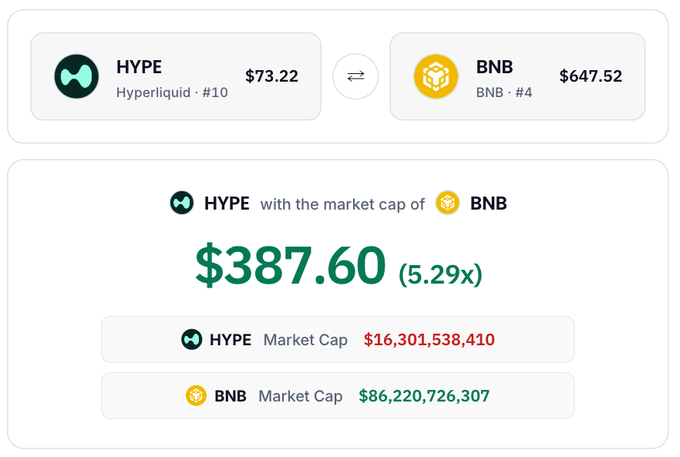The width and height of the screenshot is (680, 457).
Task: Click the 'BNB · #4' rank label
Action: tap(504, 92)
